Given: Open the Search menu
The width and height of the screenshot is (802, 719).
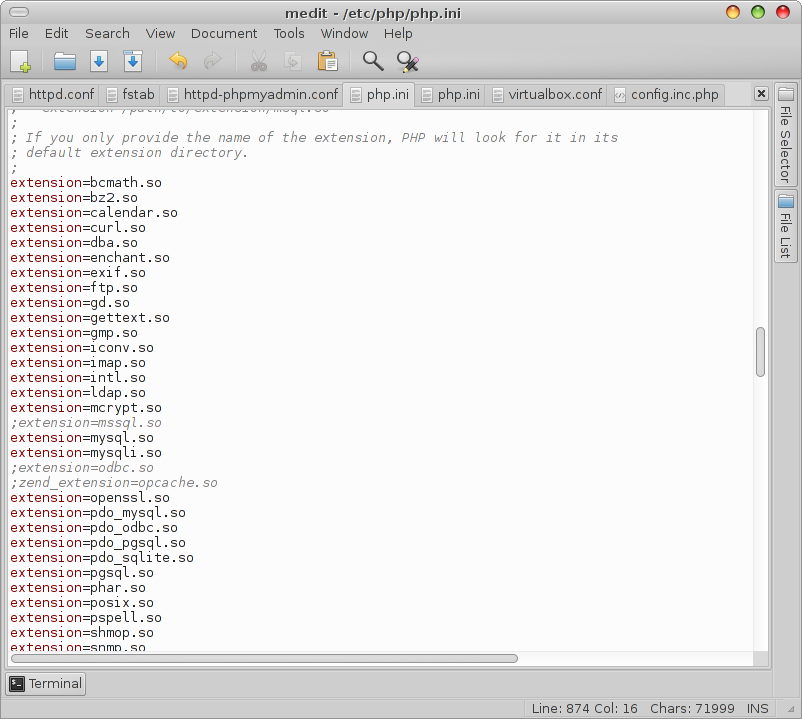Looking at the screenshot, I should click(x=107, y=34).
